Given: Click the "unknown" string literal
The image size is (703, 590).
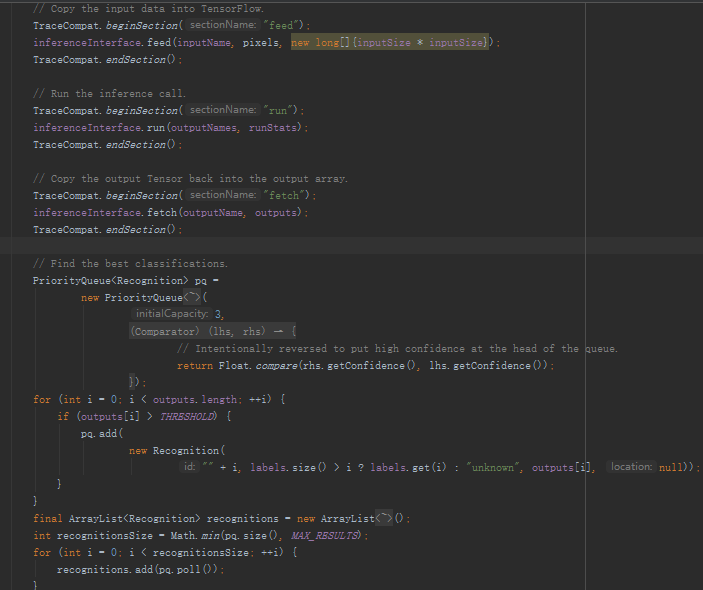Looking at the screenshot, I should pos(492,468).
